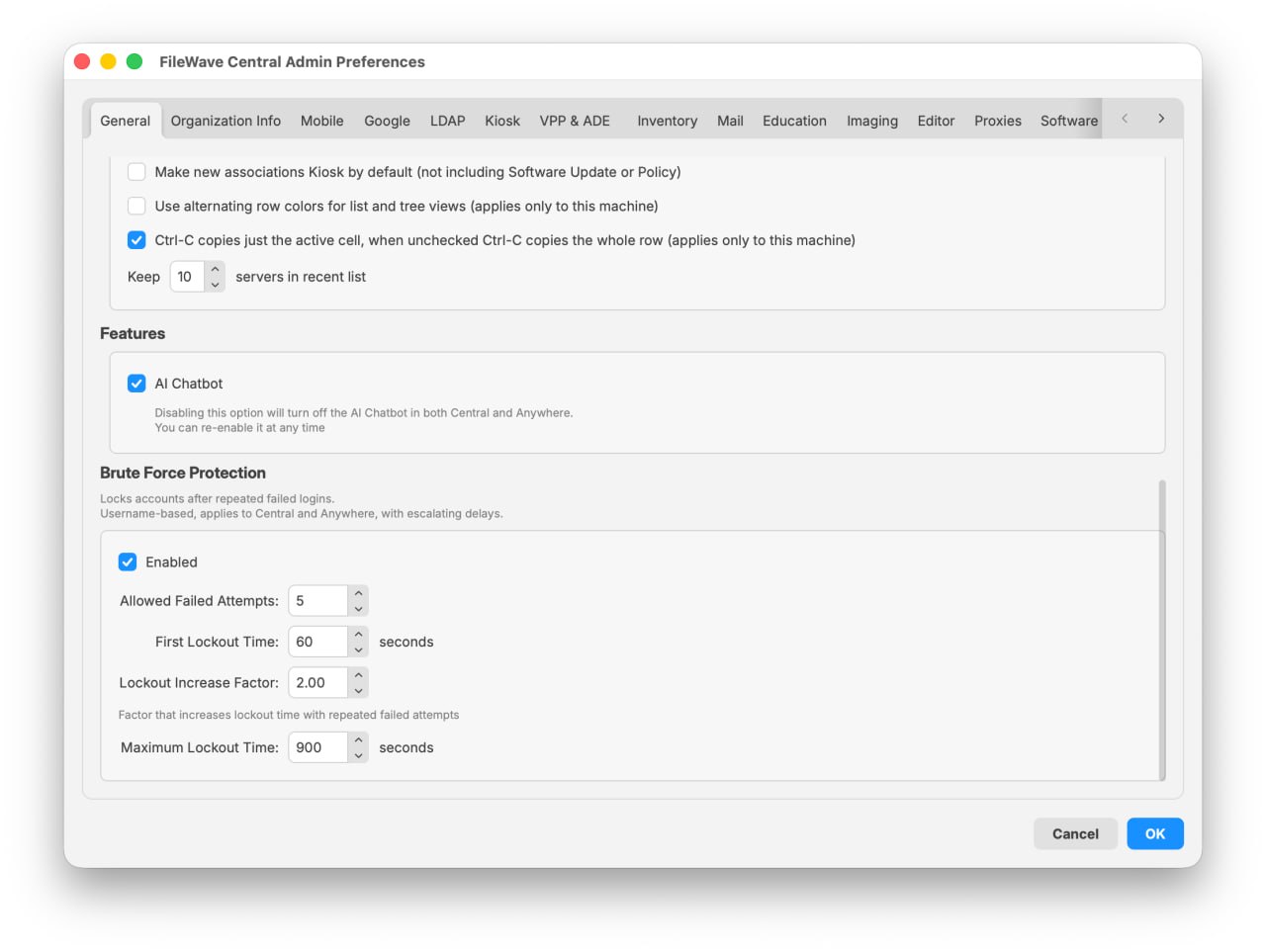Open the Education tab
1266x952 pixels.
coord(794,121)
